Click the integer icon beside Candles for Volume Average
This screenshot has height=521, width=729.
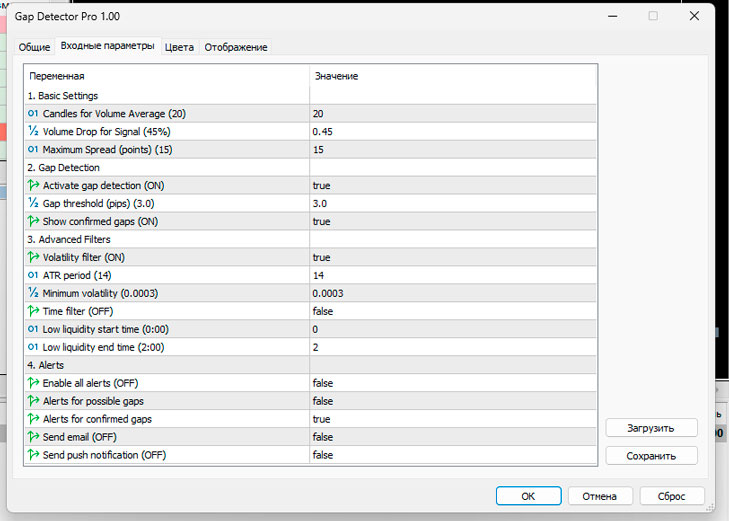33,113
